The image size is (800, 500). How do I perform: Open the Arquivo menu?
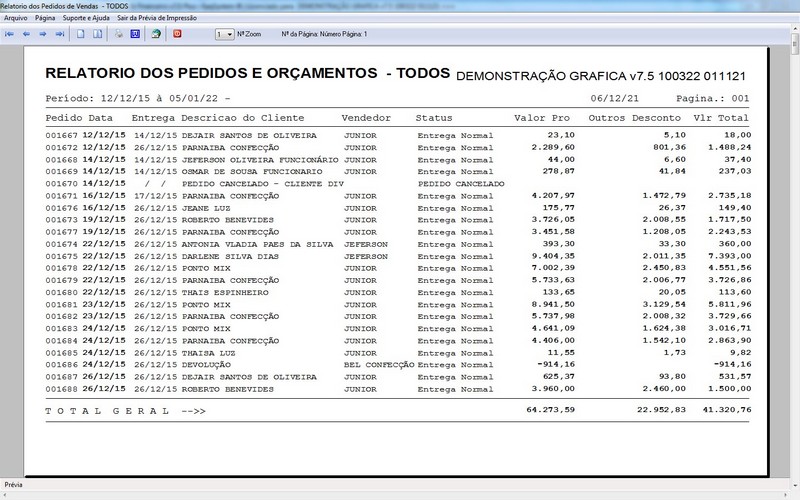click(16, 18)
